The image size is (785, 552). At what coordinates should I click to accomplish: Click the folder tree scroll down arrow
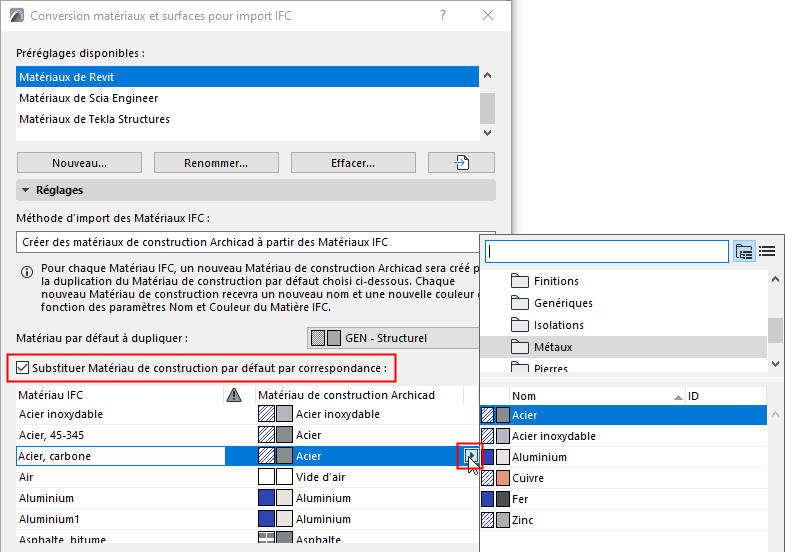(x=775, y=364)
